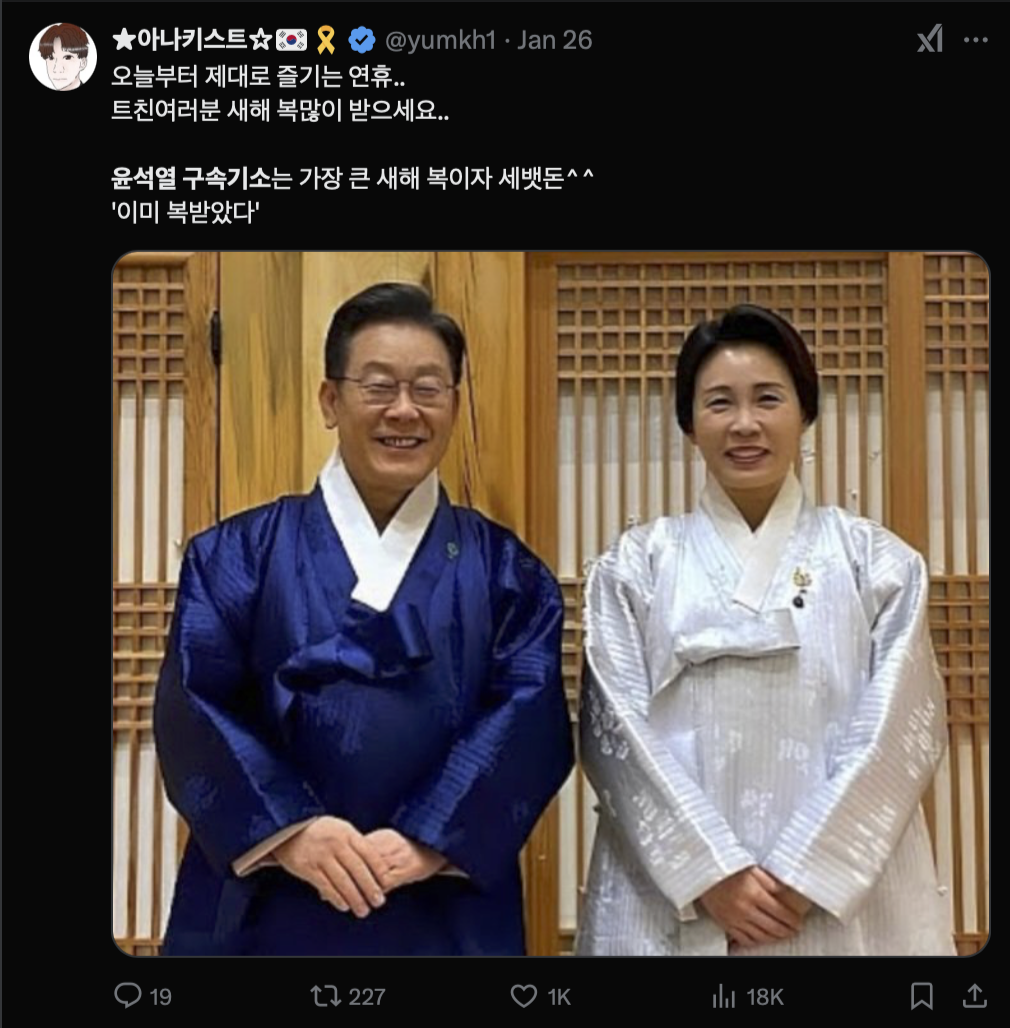Open the attached hanbok couple photo
This screenshot has width=1010, height=1028.
click(x=551, y=604)
